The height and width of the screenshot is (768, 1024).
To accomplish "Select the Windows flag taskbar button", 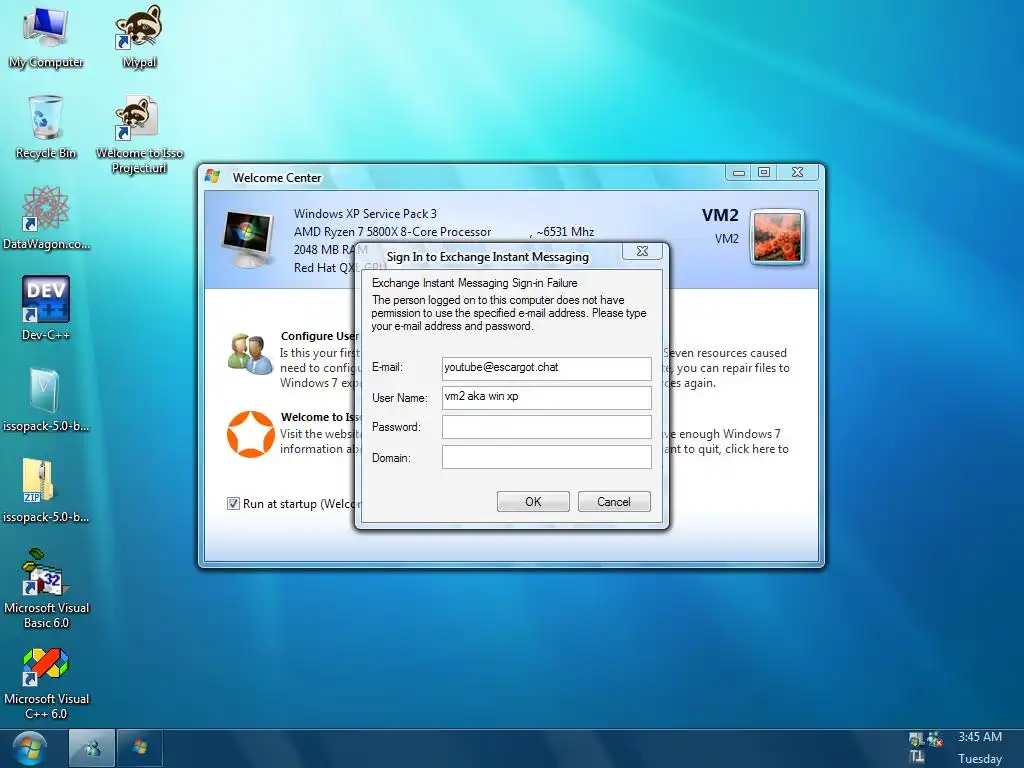I will pos(140,748).
